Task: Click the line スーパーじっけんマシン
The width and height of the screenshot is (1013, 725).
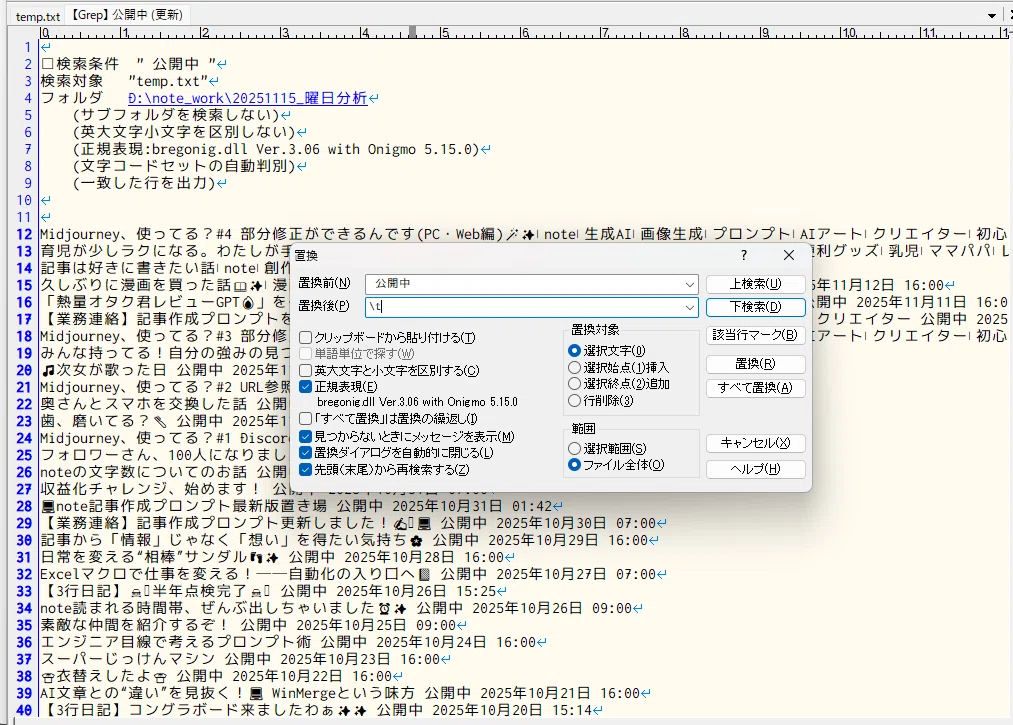Action: click(x=245, y=659)
